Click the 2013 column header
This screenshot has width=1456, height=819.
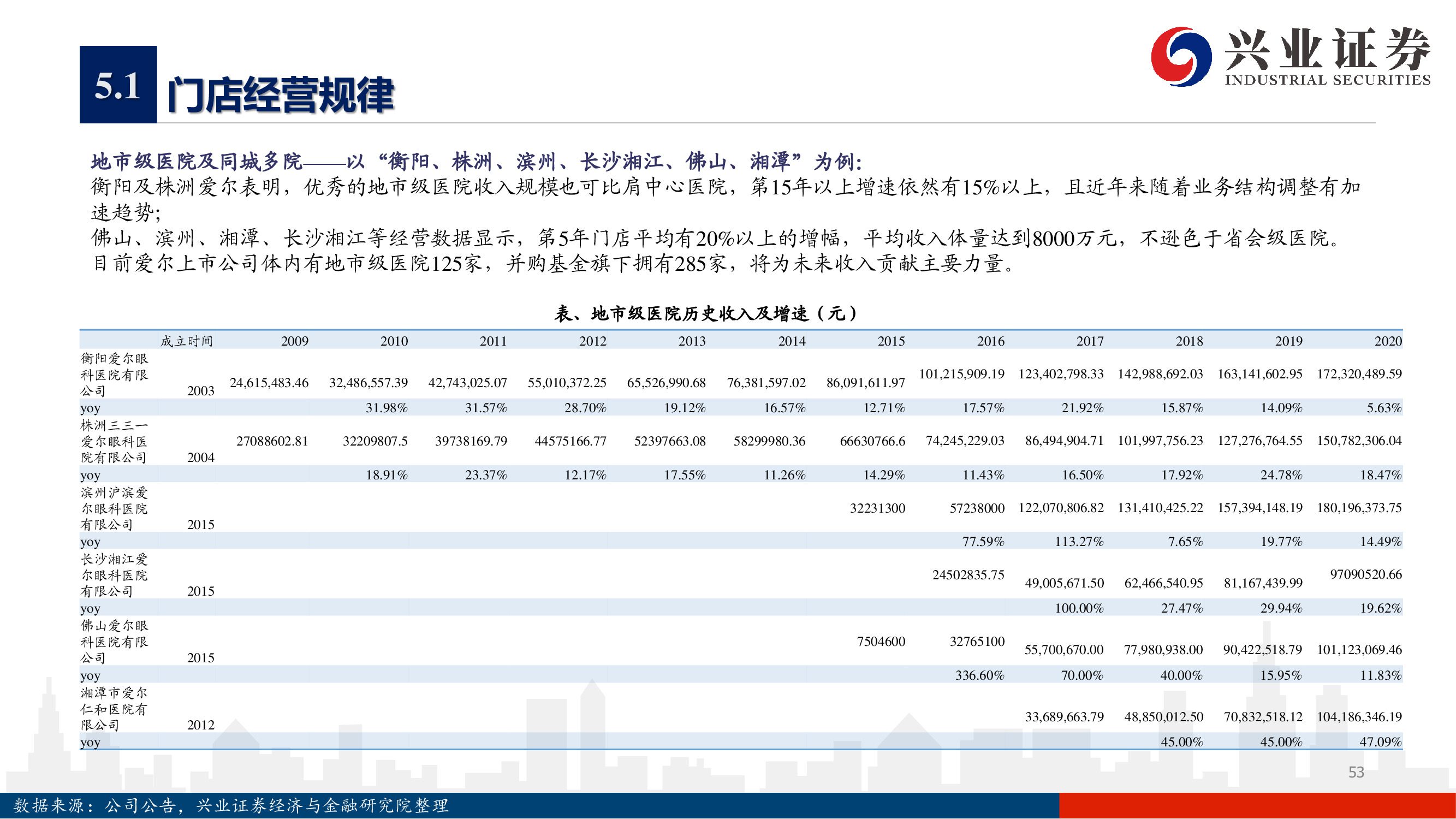(692, 341)
